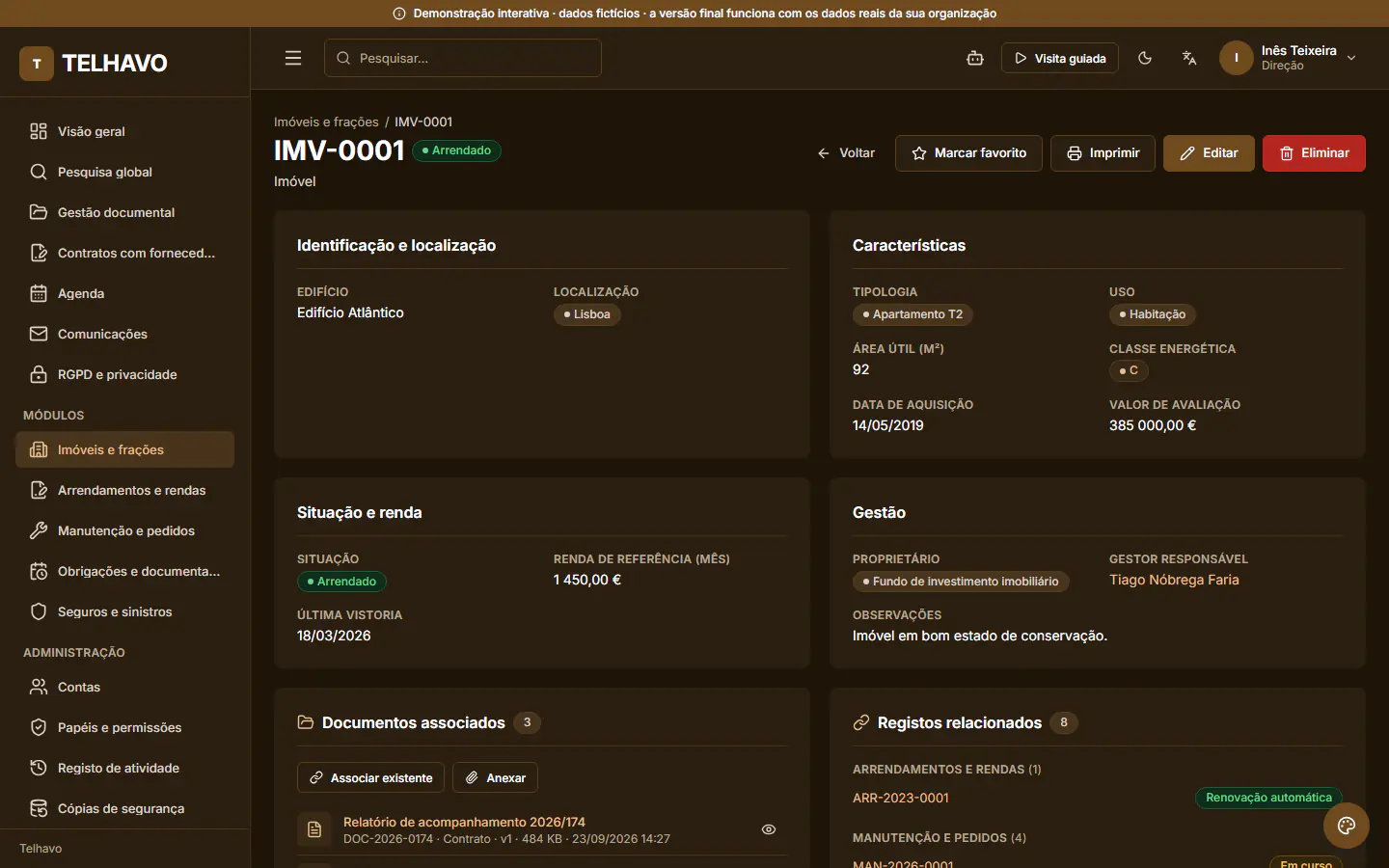The width and height of the screenshot is (1389, 868).
Task: Open the ARR-2023-0001 lease record
Action: click(901, 798)
